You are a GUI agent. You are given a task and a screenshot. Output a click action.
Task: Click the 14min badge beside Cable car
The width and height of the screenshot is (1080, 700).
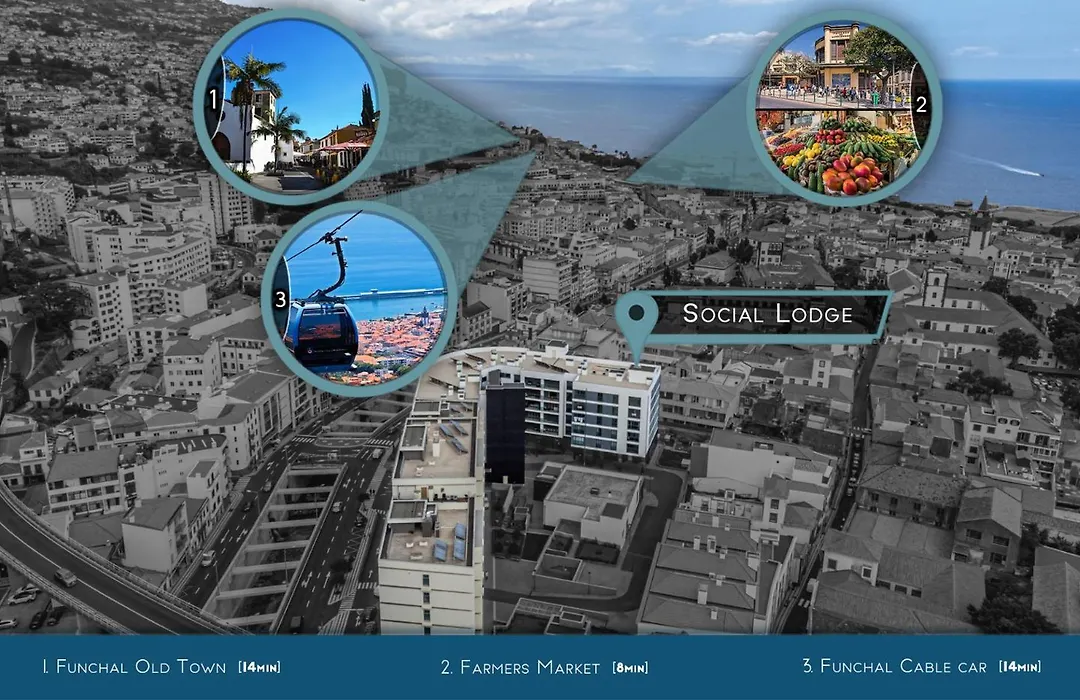pyautogui.click(x=1019, y=666)
